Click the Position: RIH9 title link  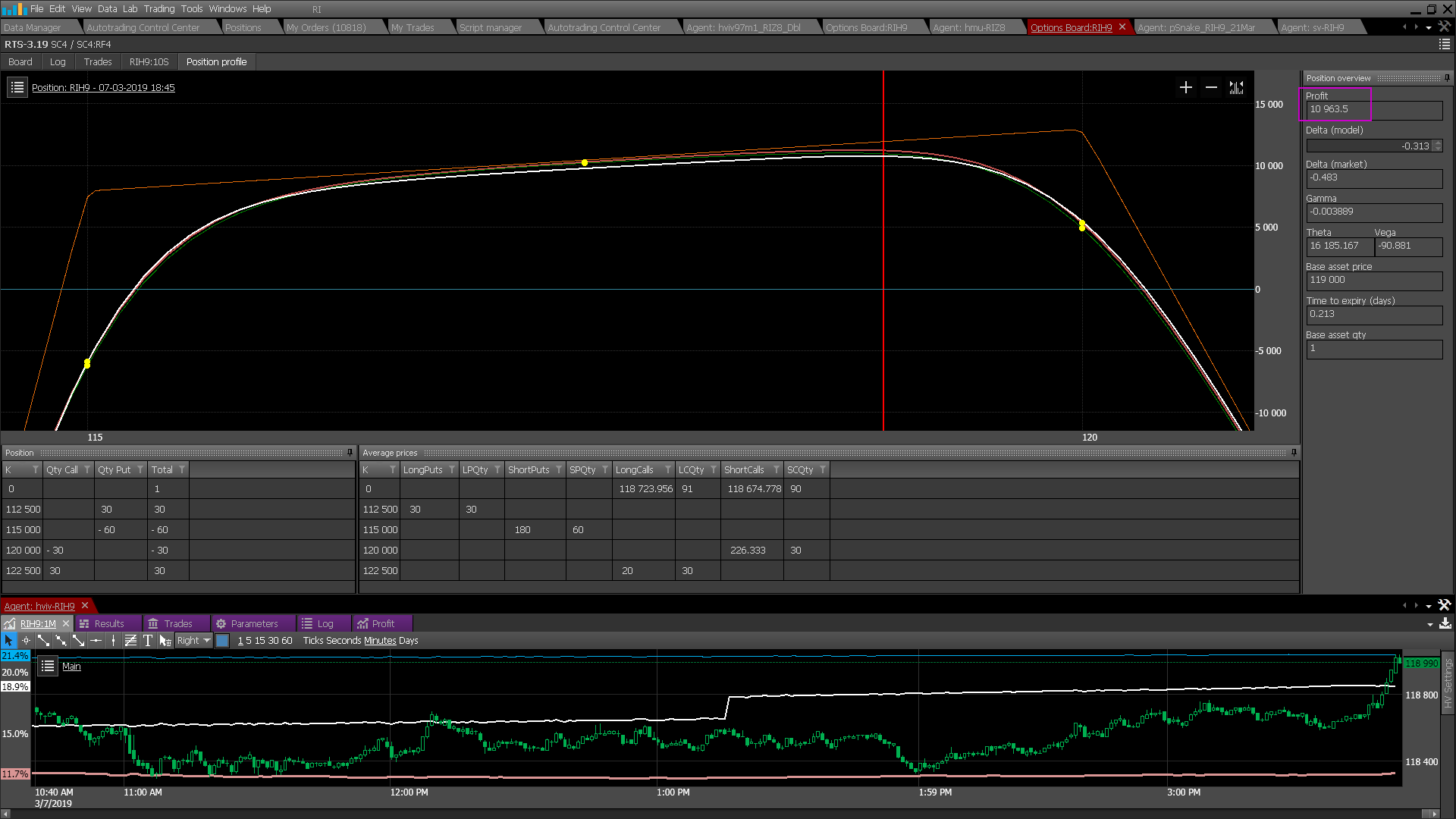(x=103, y=88)
